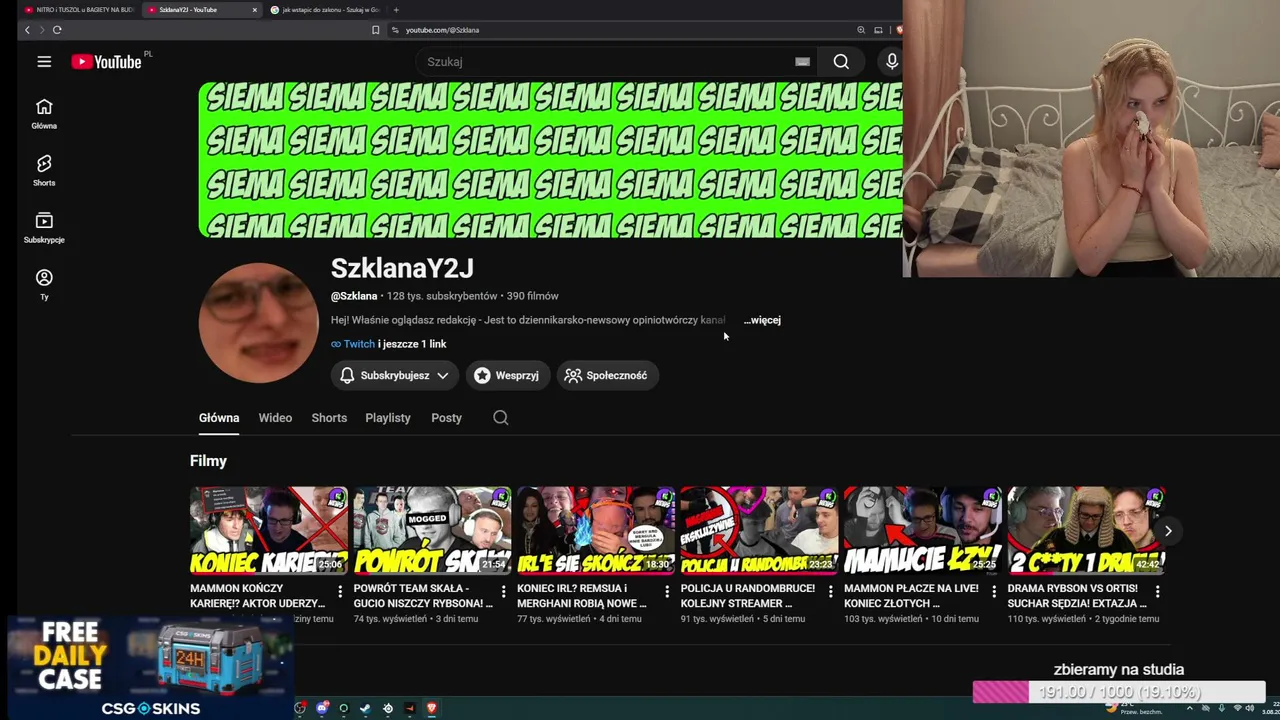Start voice search with microphone

[x=892, y=62]
